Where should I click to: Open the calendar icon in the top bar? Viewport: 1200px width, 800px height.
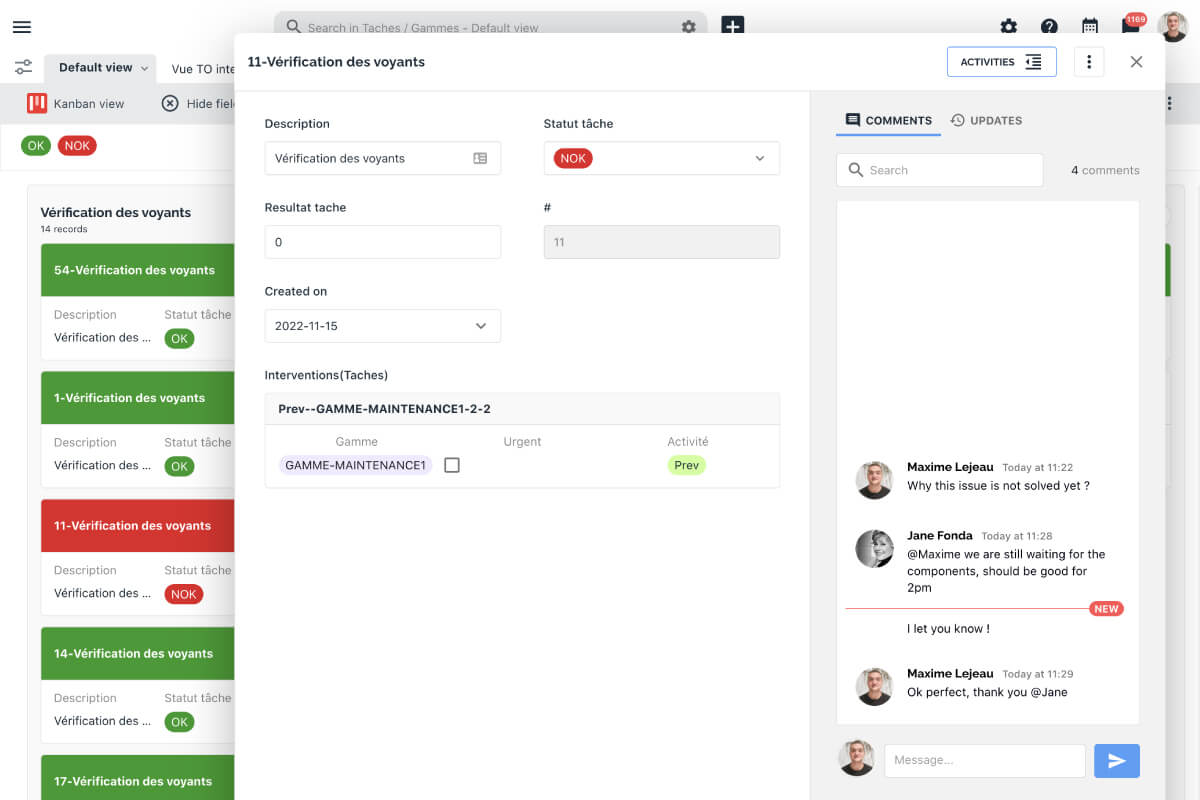point(1090,27)
